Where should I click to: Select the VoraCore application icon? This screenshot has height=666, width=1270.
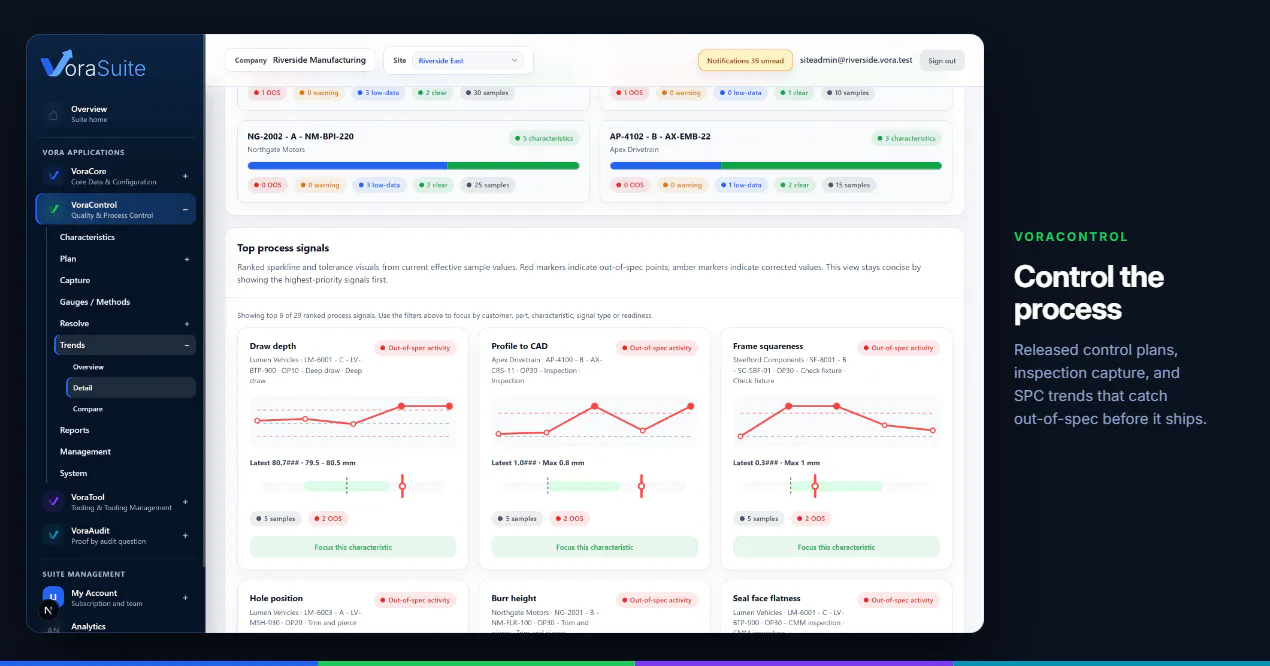pos(53,176)
